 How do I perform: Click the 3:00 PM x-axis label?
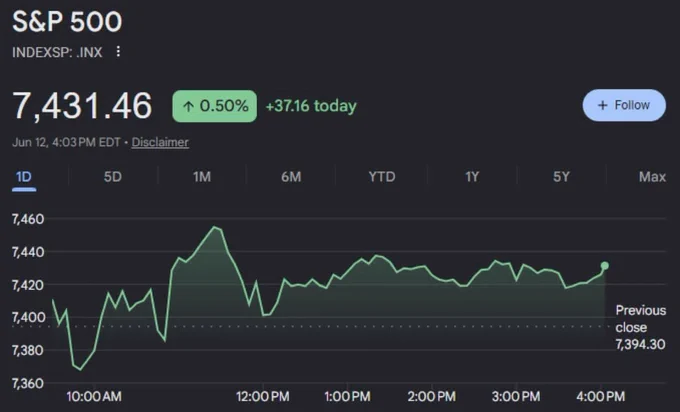pyautogui.click(x=516, y=396)
